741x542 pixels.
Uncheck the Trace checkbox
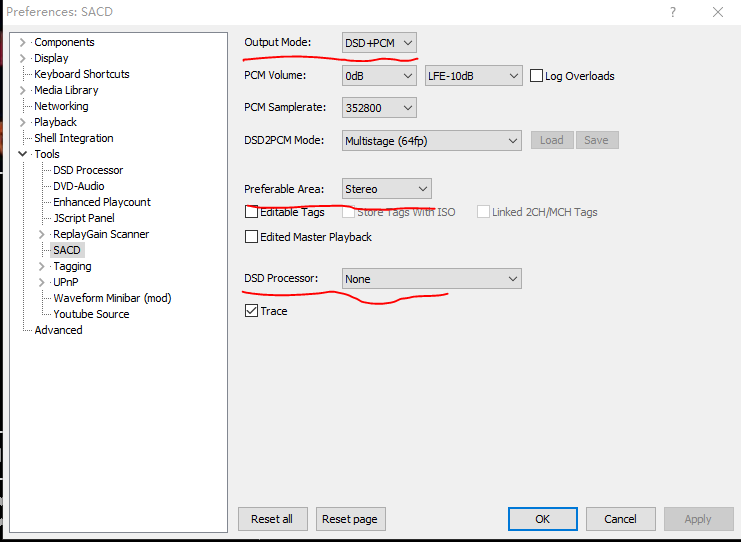252,311
